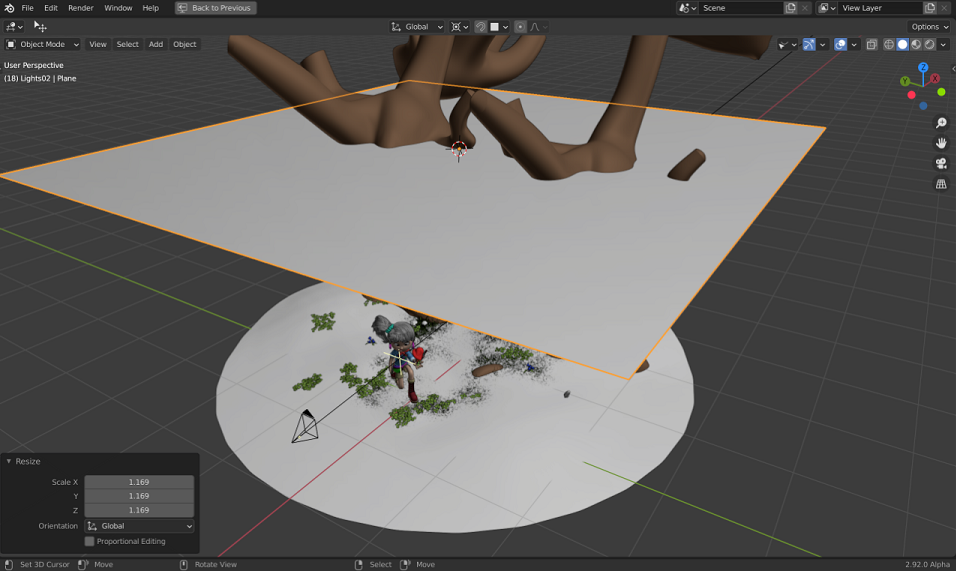The width and height of the screenshot is (956, 571).
Task: Select the pan view hand icon
Action: click(x=941, y=143)
